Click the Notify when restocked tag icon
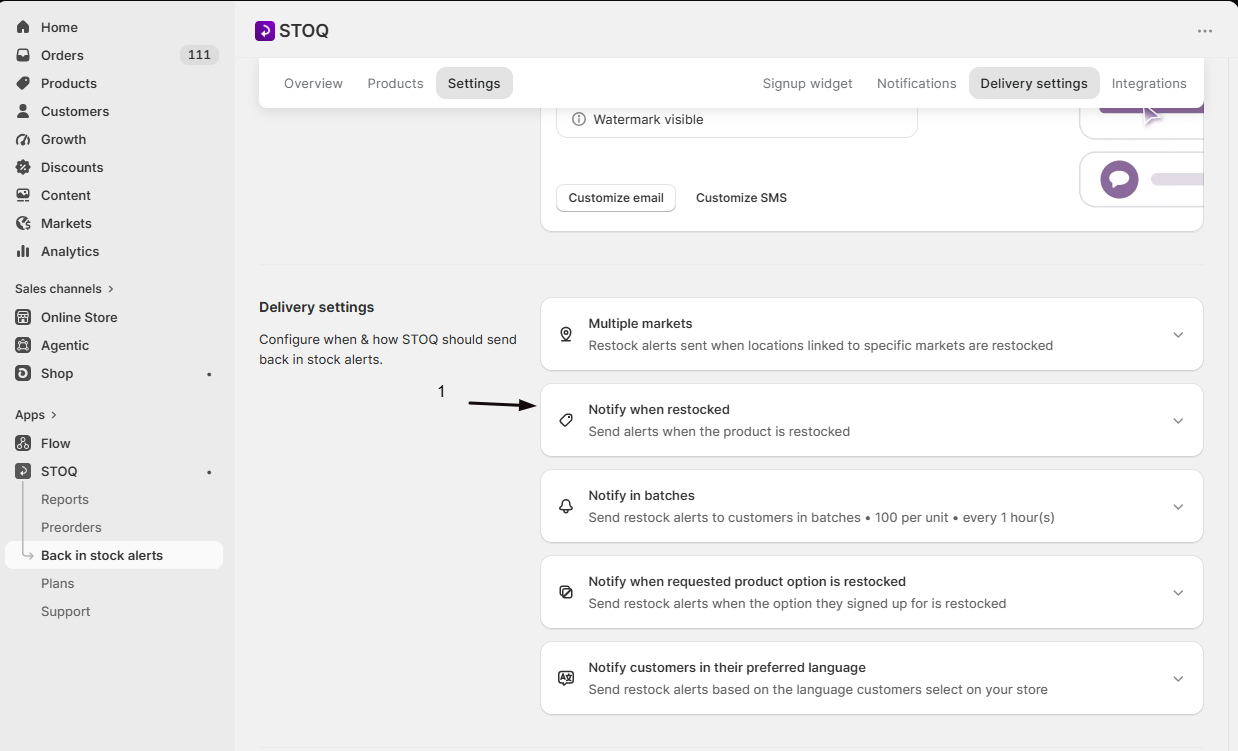 tap(566, 420)
